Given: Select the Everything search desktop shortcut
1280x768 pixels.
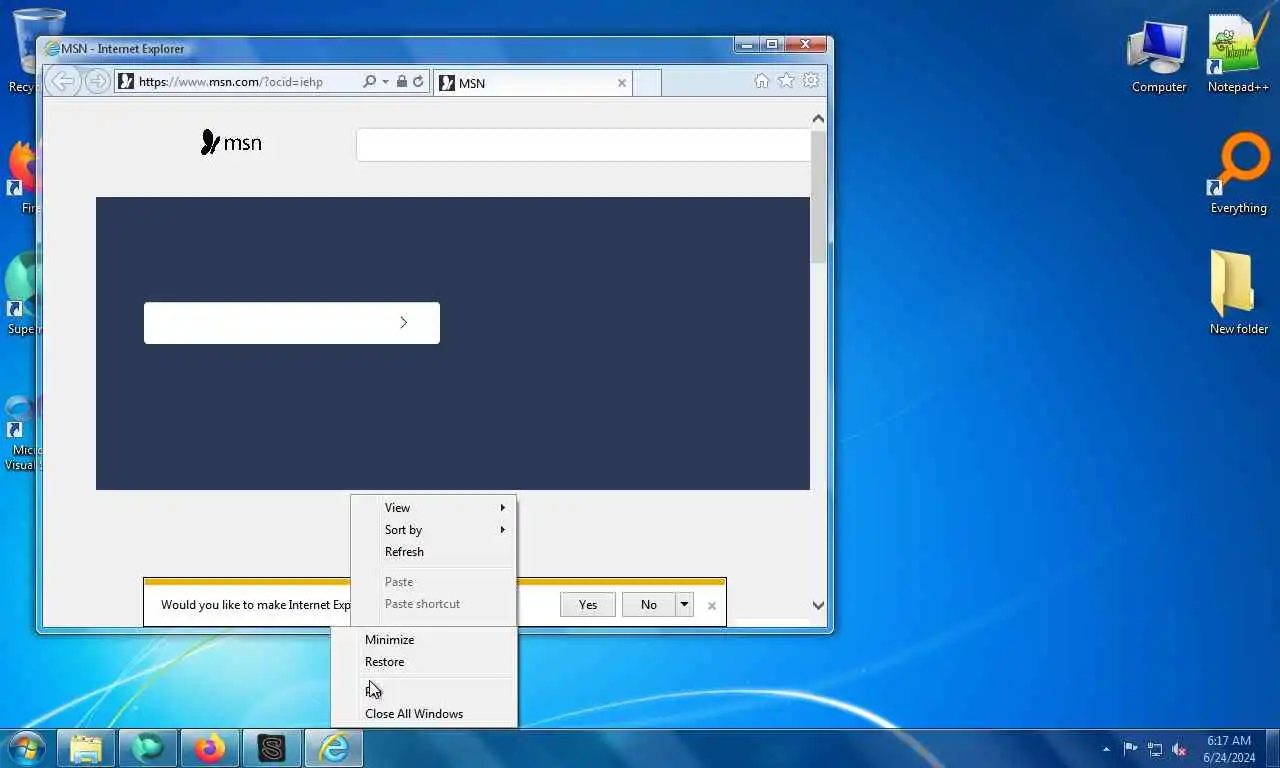Looking at the screenshot, I should click(x=1238, y=175).
